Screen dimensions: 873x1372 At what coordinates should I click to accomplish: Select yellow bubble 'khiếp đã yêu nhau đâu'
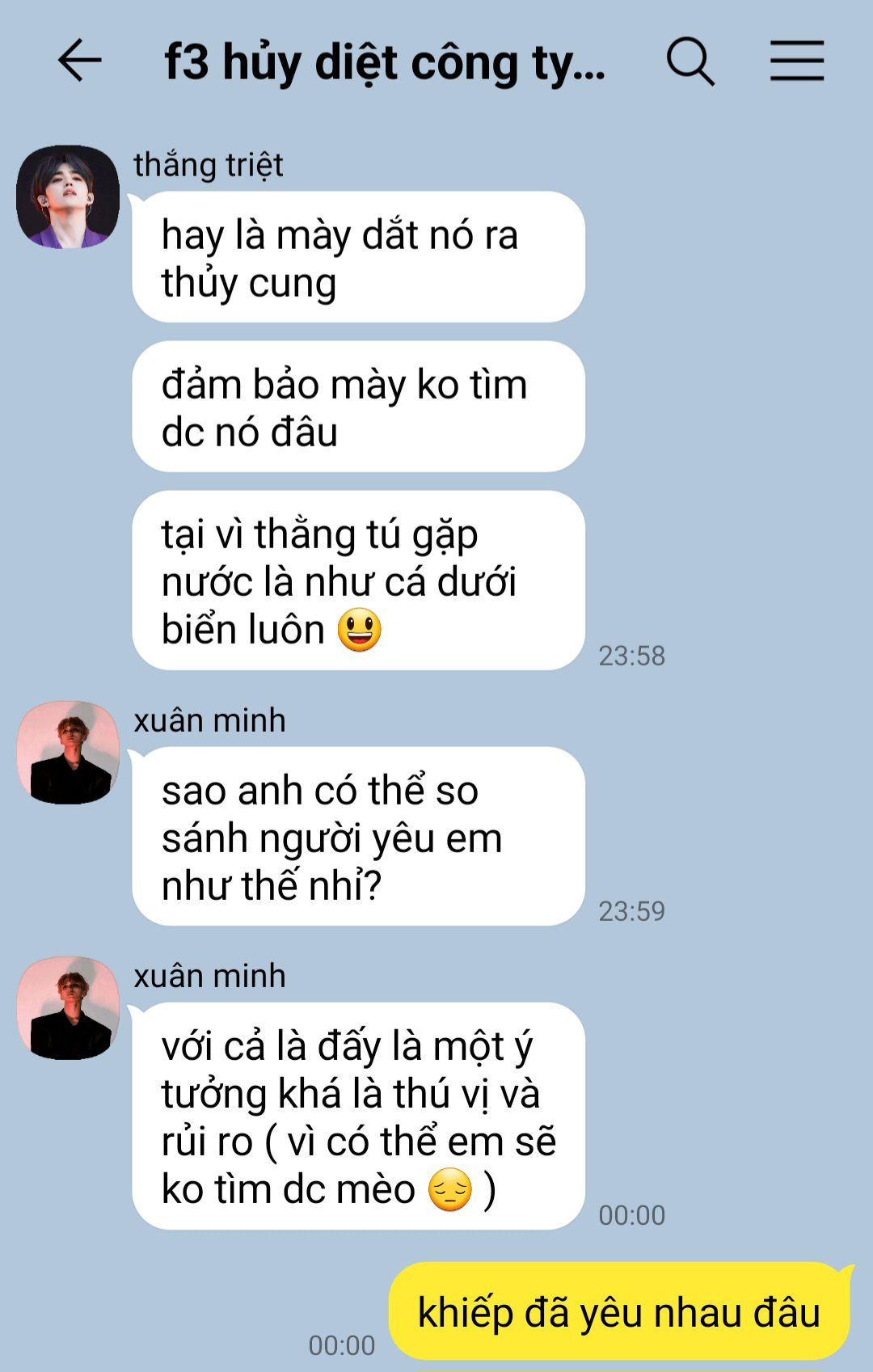[620, 1312]
